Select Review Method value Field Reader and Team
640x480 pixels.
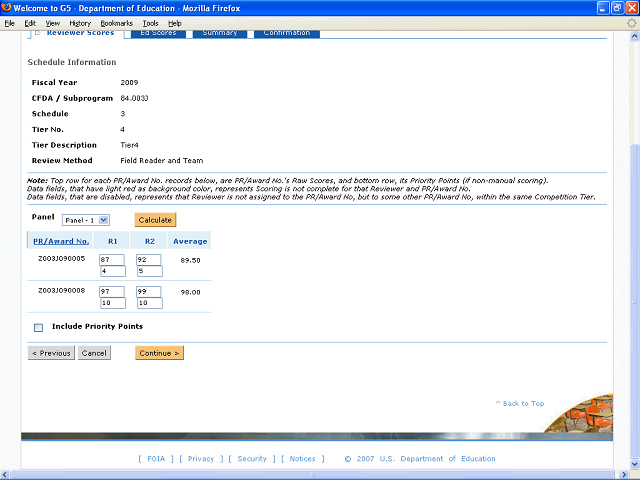pyautogui.click(x=162, y=160)
